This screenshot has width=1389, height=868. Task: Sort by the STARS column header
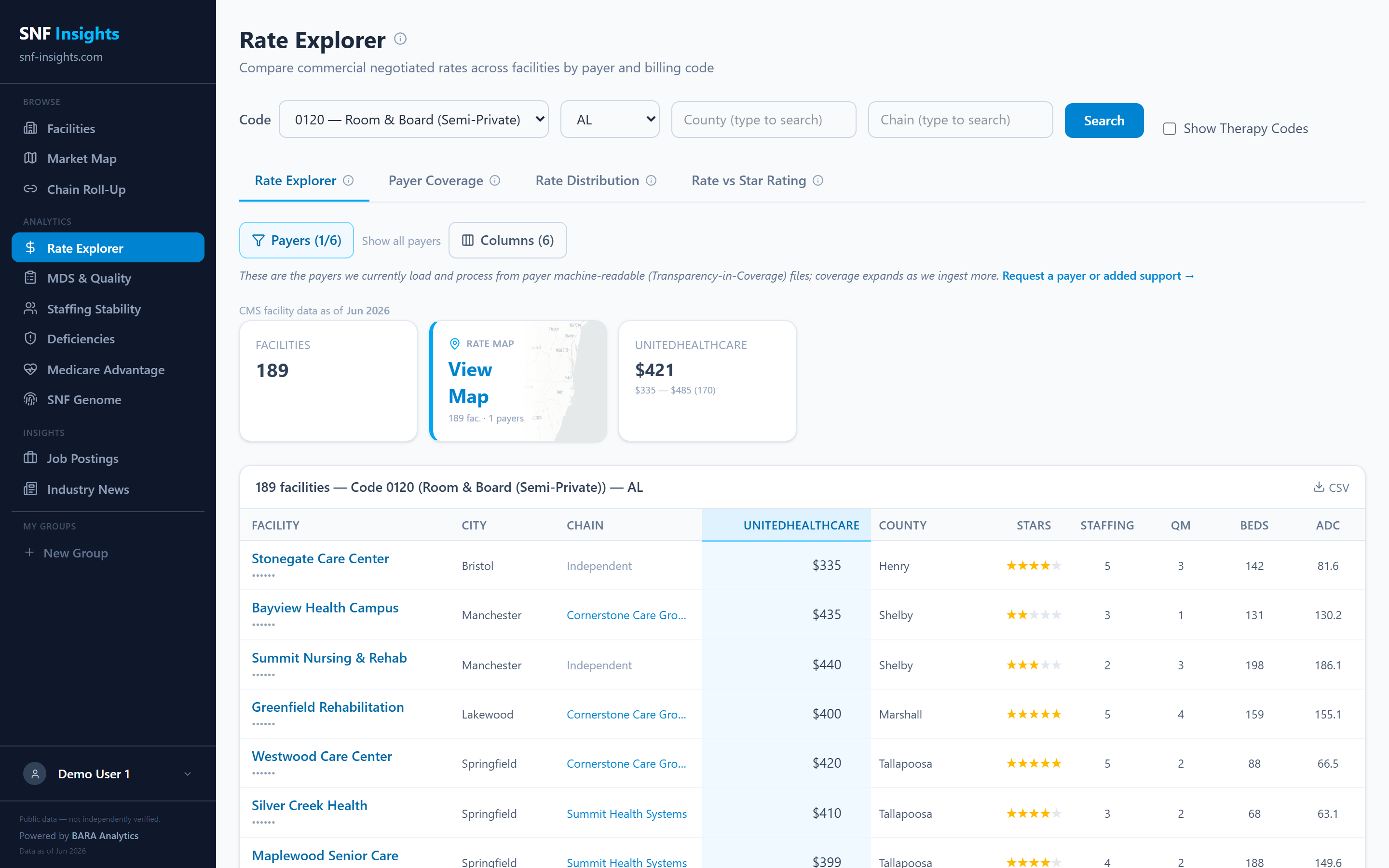(x=1033, y=525)
